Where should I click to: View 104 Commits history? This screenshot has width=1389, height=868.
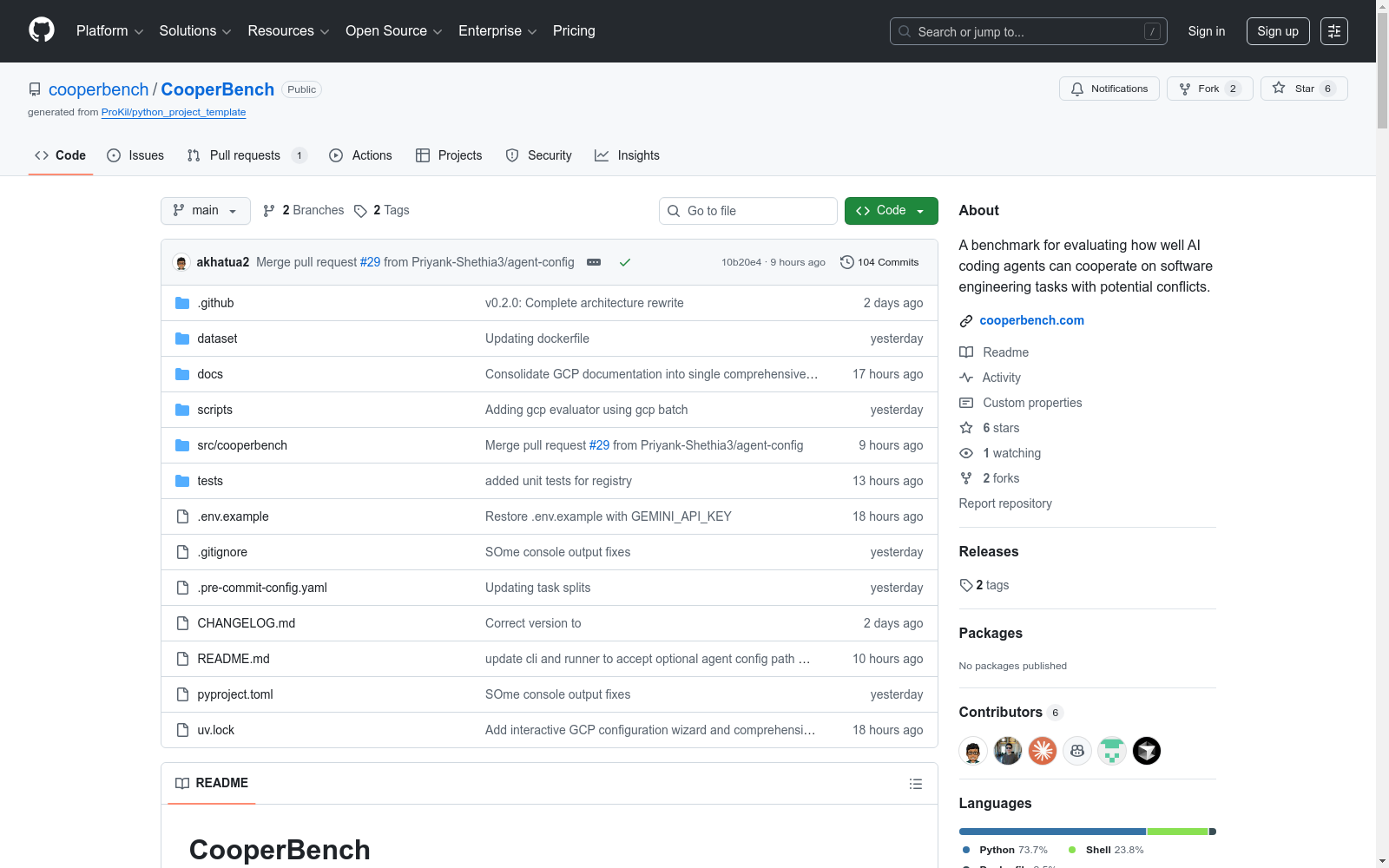[x=879, y=262]
